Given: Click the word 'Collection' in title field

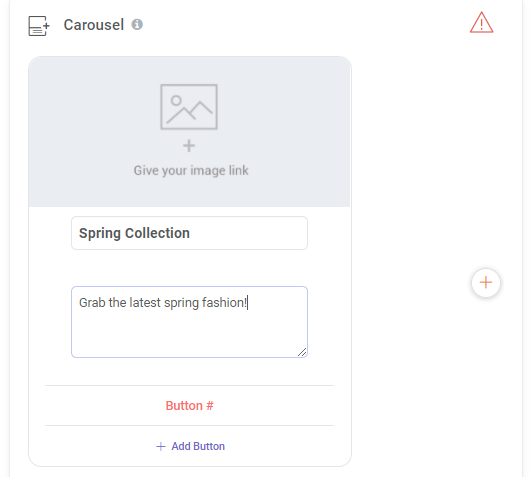Looking at the screenshot, I should pos(157,233).
